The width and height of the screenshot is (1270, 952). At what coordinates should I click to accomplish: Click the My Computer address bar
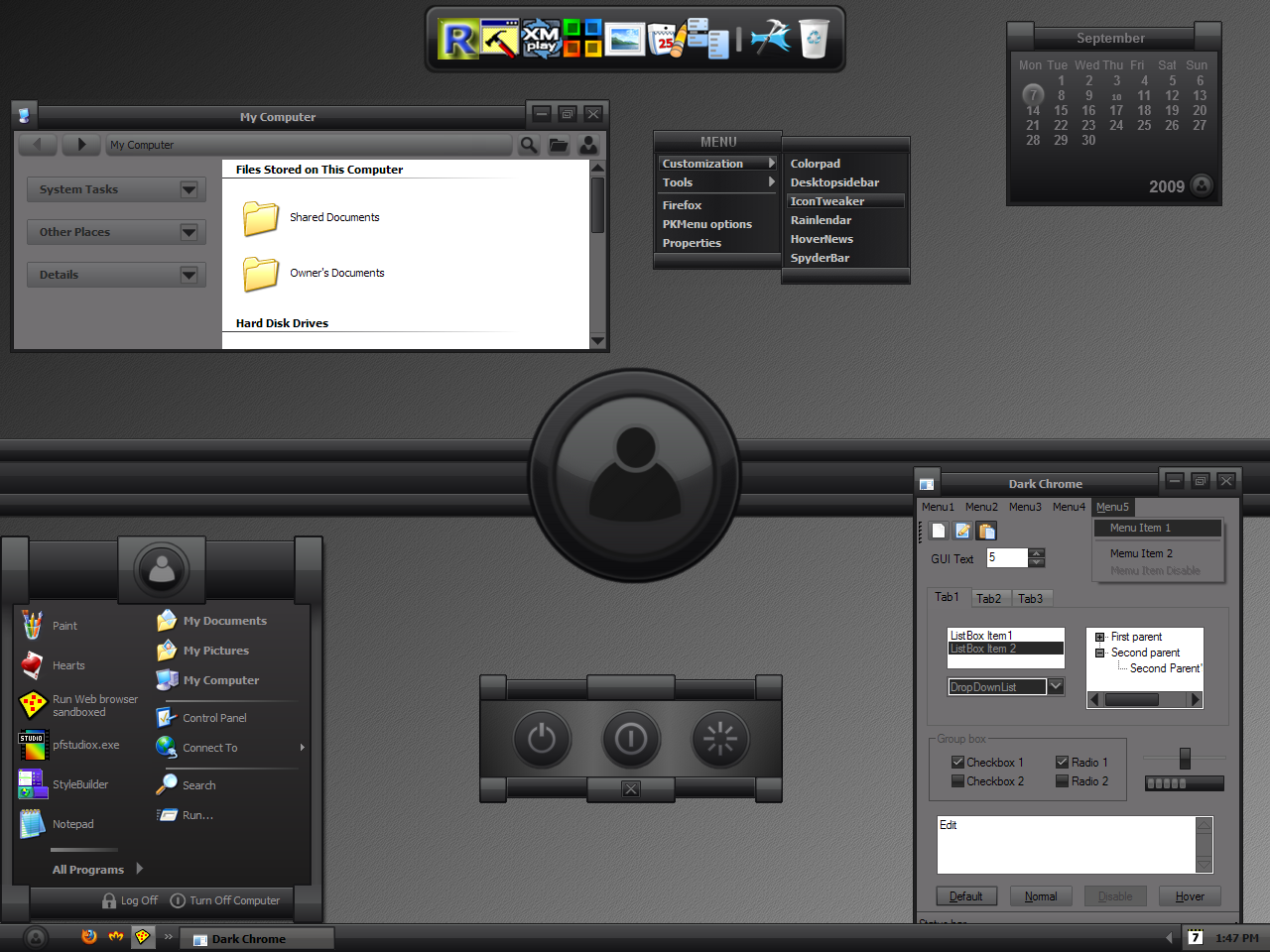[310, 145]
